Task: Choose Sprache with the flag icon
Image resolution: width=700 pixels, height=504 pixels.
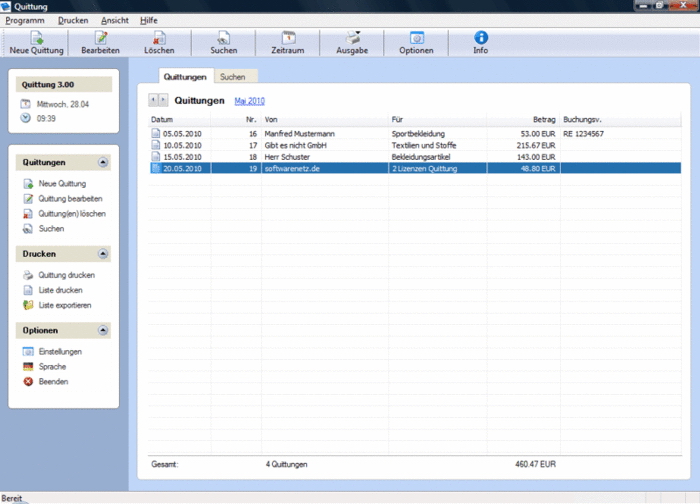Action: click(52, 367)
